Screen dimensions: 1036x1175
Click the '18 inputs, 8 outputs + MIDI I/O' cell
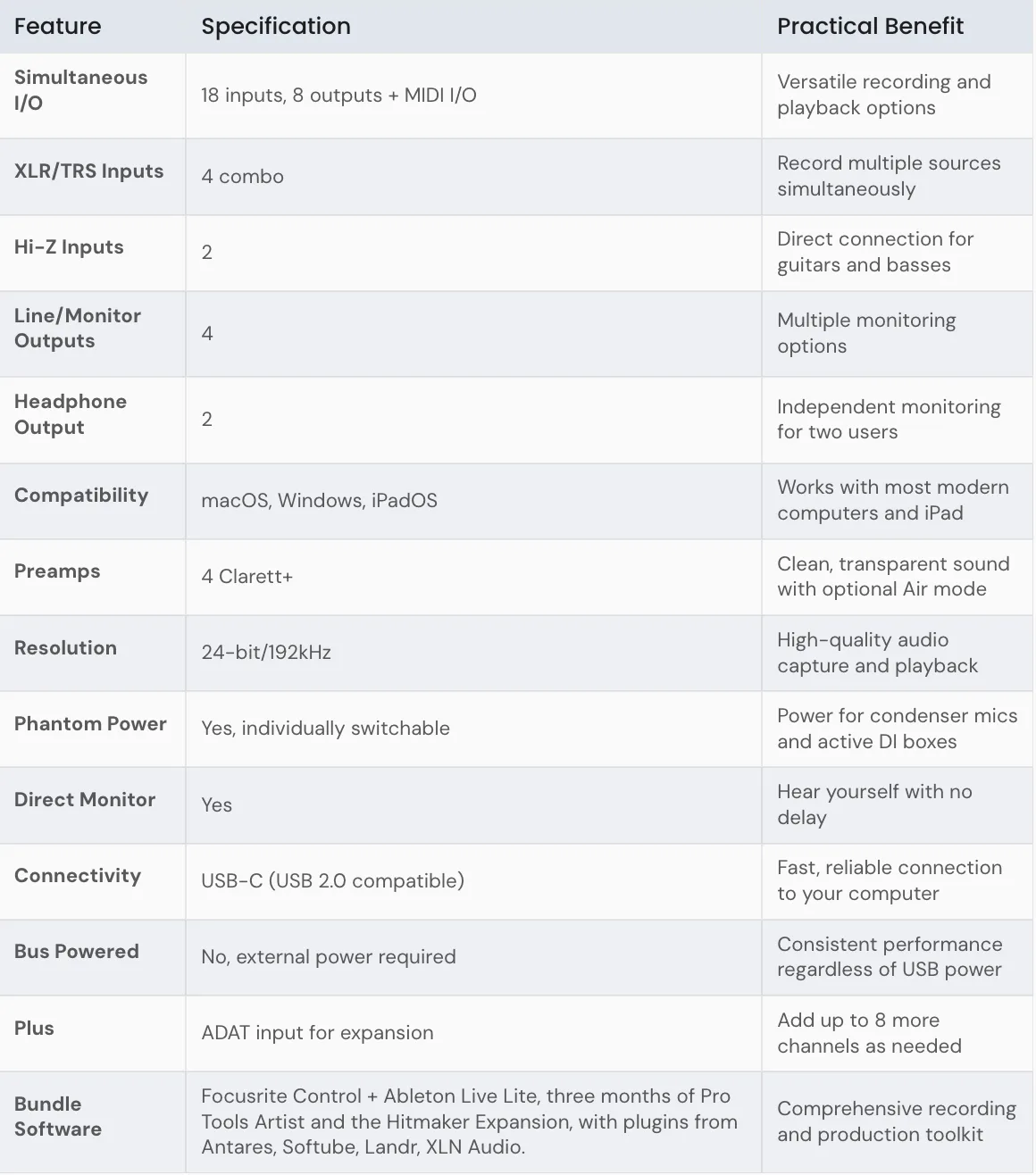pyautogui.click(x=338, y=96)
